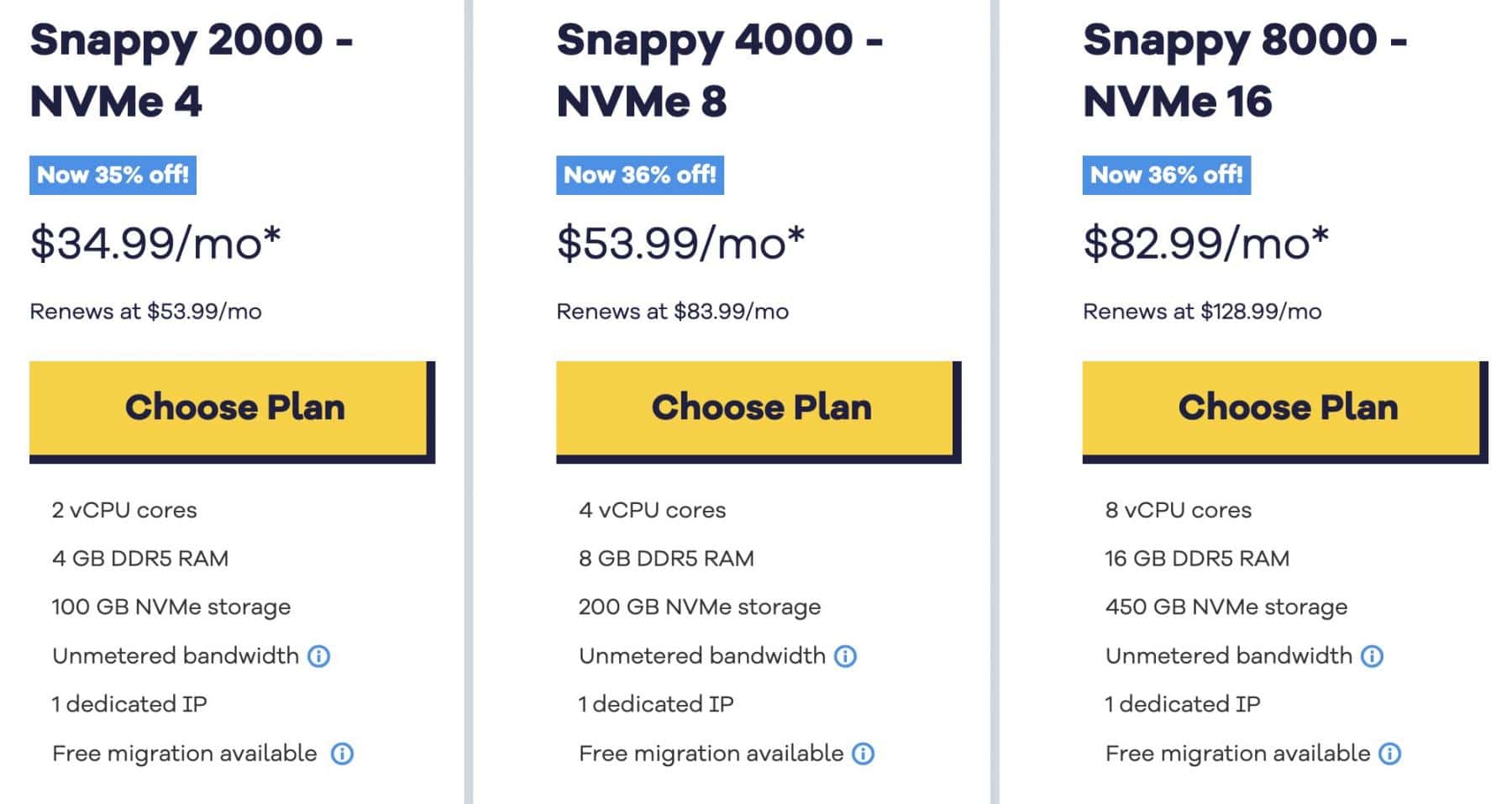Click info icon beside Snappy 2000 Unmetered bandwidth
1512x804 pixels.
tap(318, 656)
